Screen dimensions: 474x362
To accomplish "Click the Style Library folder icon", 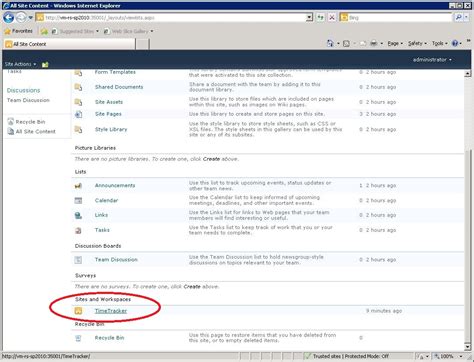I will pyautogui.click(x=78, y=129).
